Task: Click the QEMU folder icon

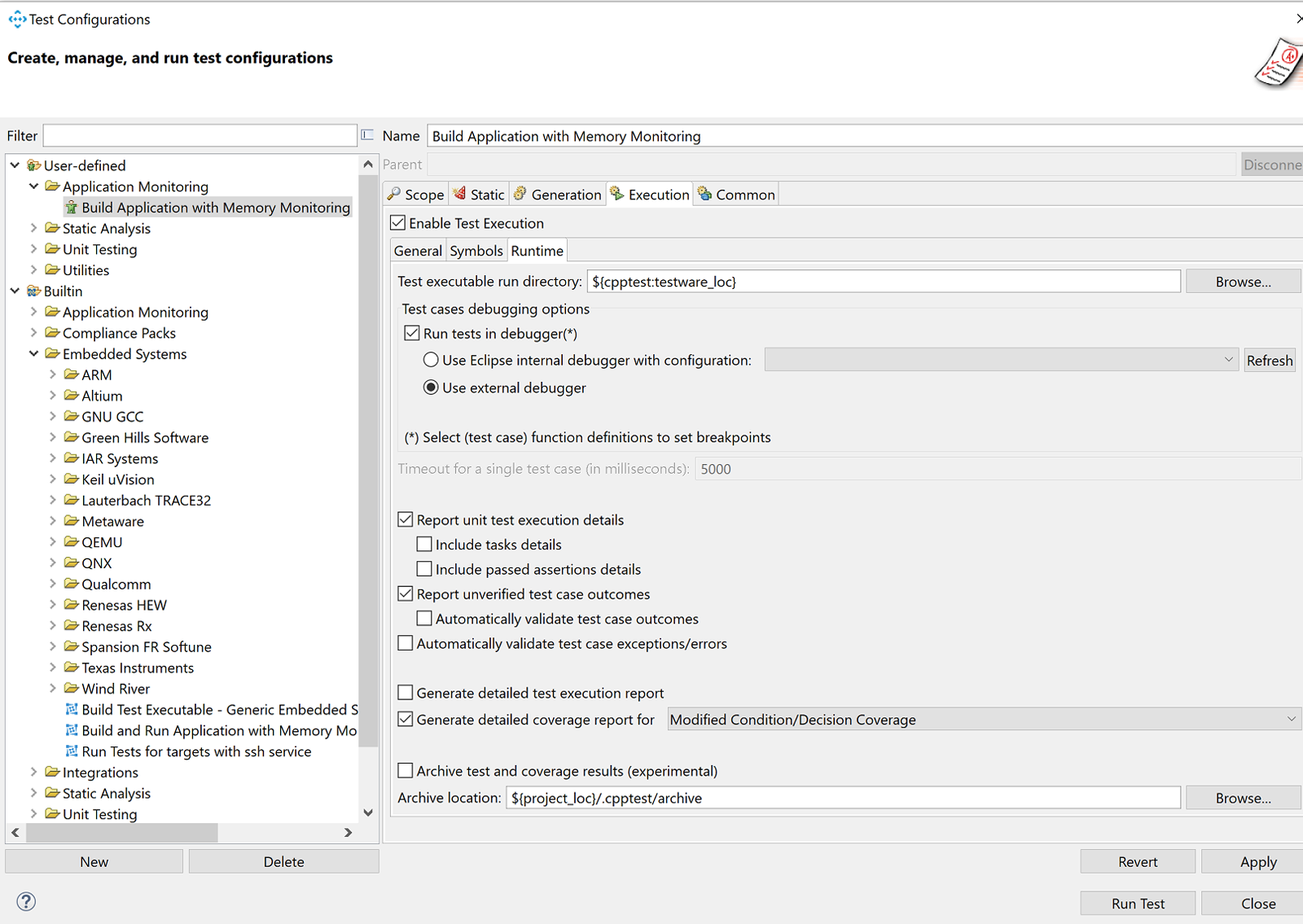Action: coord(72,542)
